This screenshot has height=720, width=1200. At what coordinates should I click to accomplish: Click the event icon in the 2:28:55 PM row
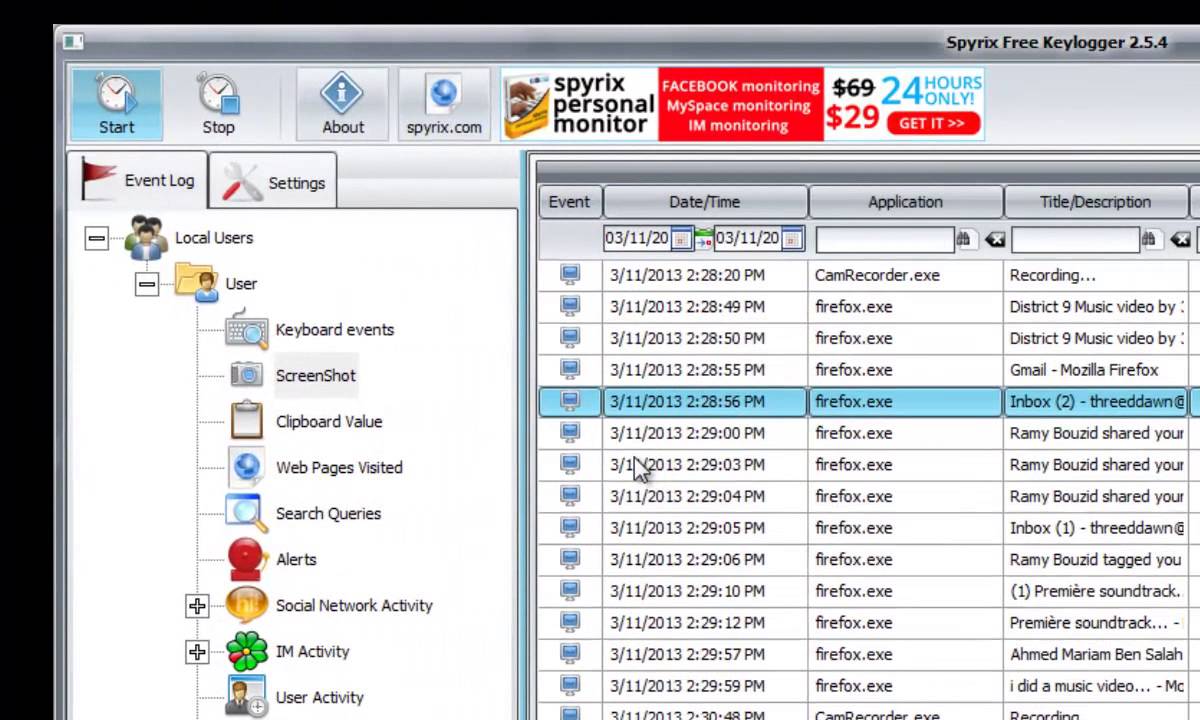click(x=570, y=369)
